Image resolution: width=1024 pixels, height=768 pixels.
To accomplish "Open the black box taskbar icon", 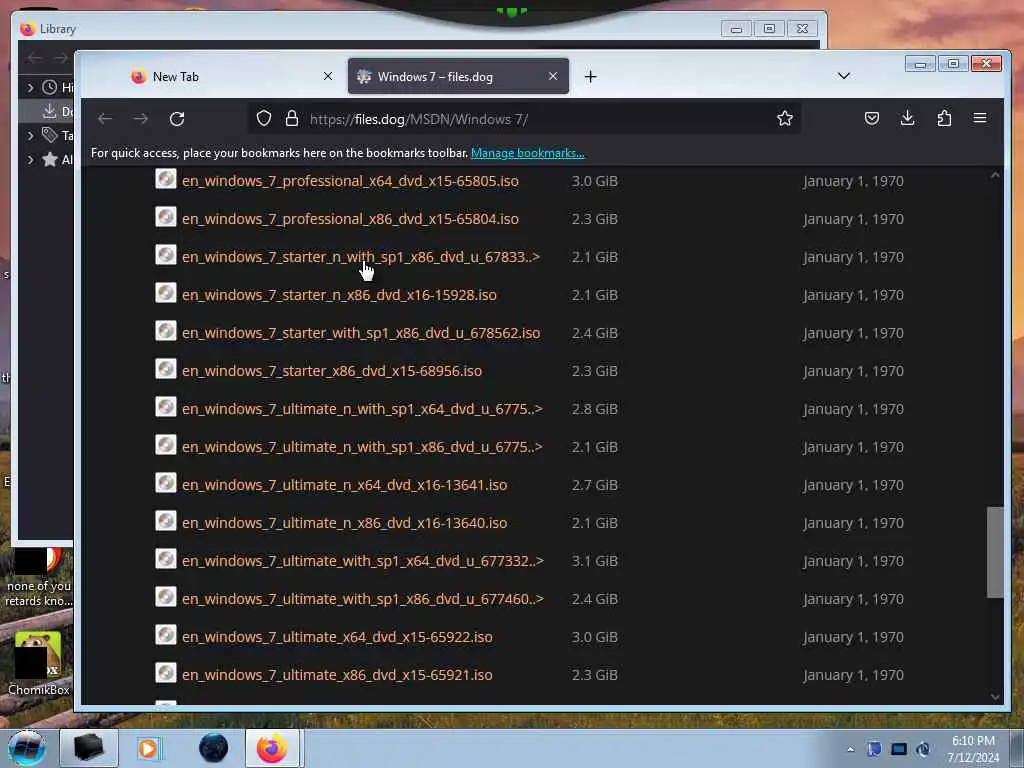I will coord(88,748).
